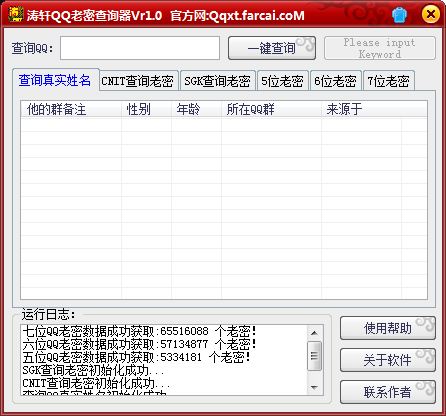
Task: Sort by the 年龄 column header
Action: click(196, 109)
